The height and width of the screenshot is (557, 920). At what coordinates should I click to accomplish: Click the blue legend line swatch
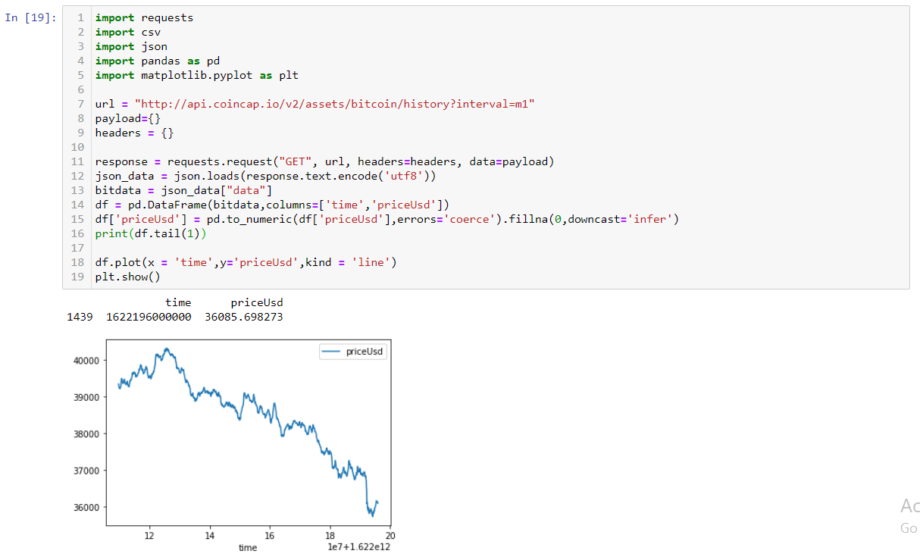332,352
